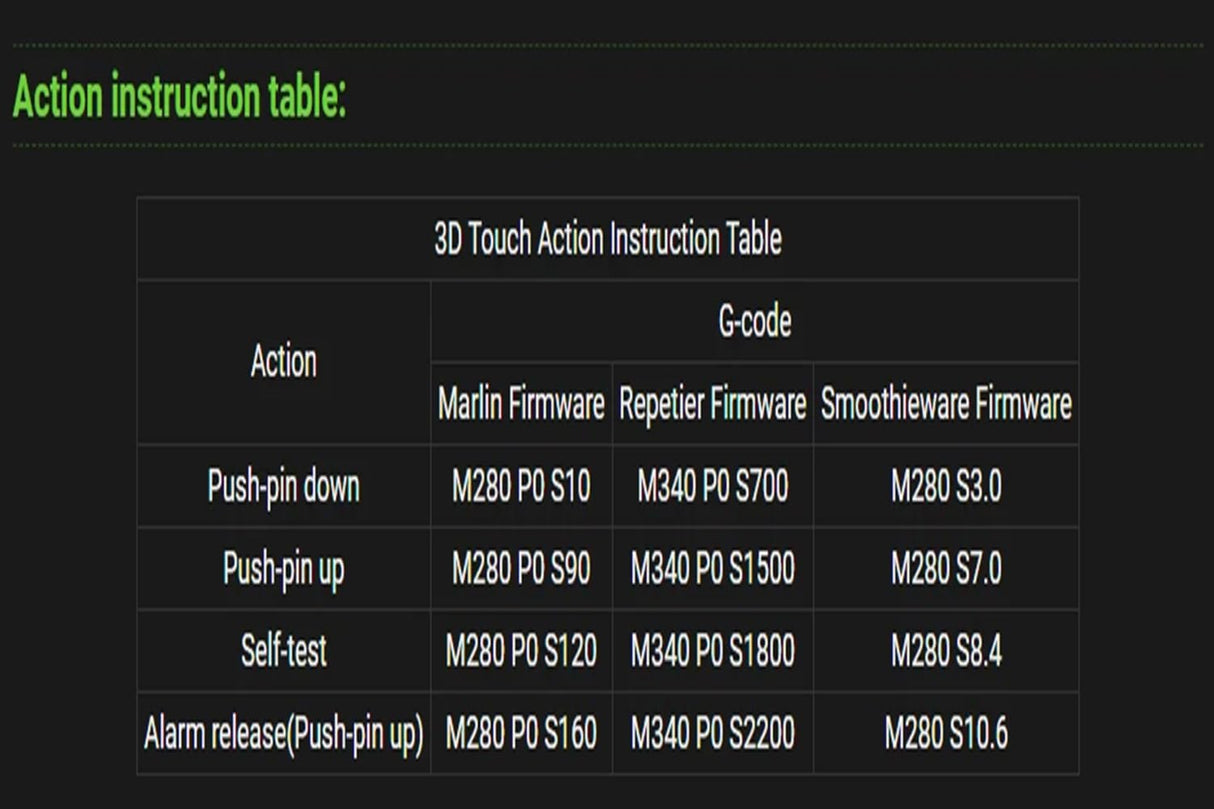
Task: Click the 'M280 S3.0' Smoothieware code
Action: click(x=946, y=487)
